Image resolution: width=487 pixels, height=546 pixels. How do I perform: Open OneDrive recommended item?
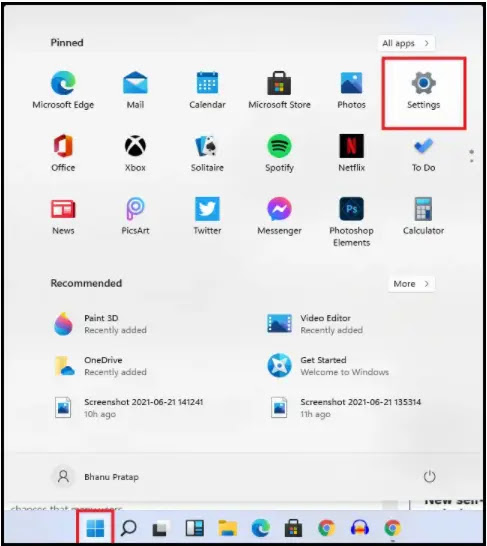pos(101,366)
